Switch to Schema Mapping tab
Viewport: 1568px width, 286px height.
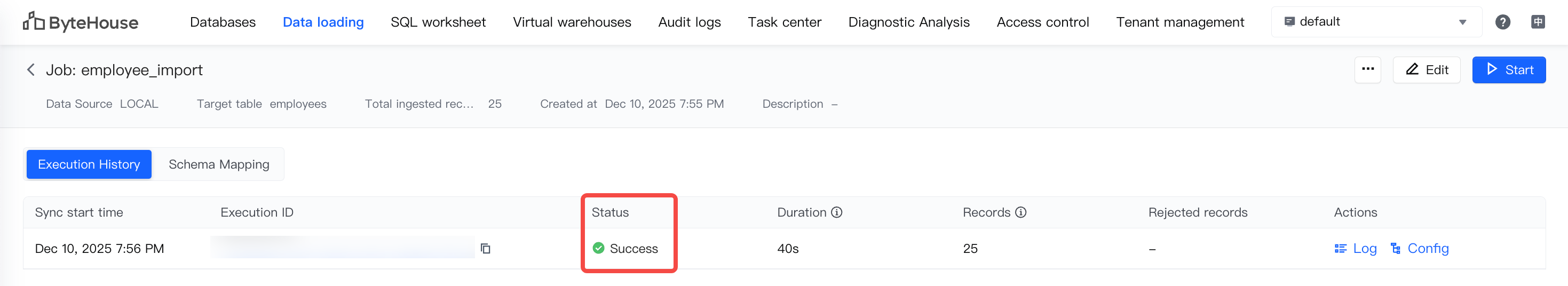(218, 164)
